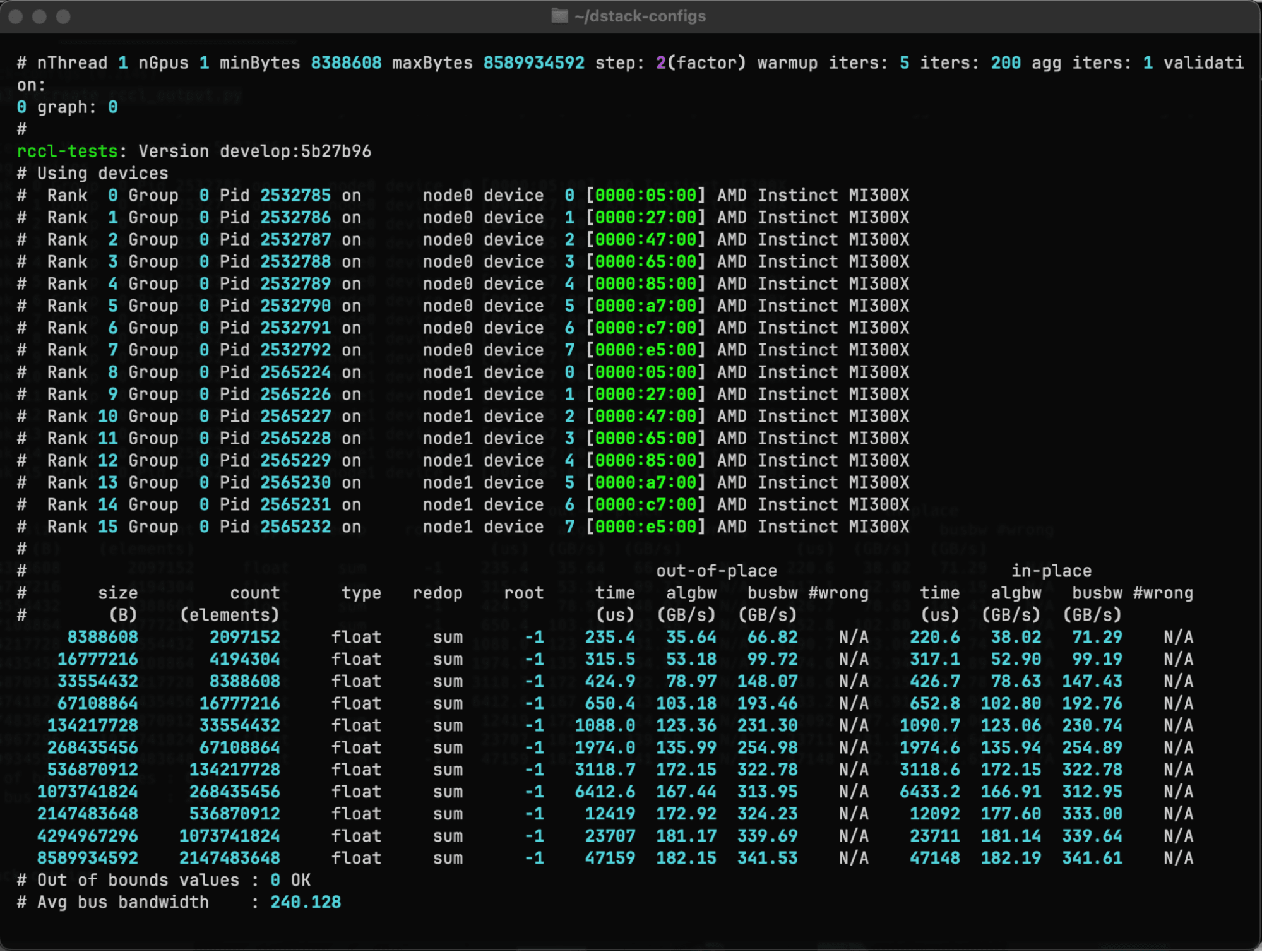Click node0 on the Rank 6 row
This screenshot has width=1262, height=952.
point(448,328)
